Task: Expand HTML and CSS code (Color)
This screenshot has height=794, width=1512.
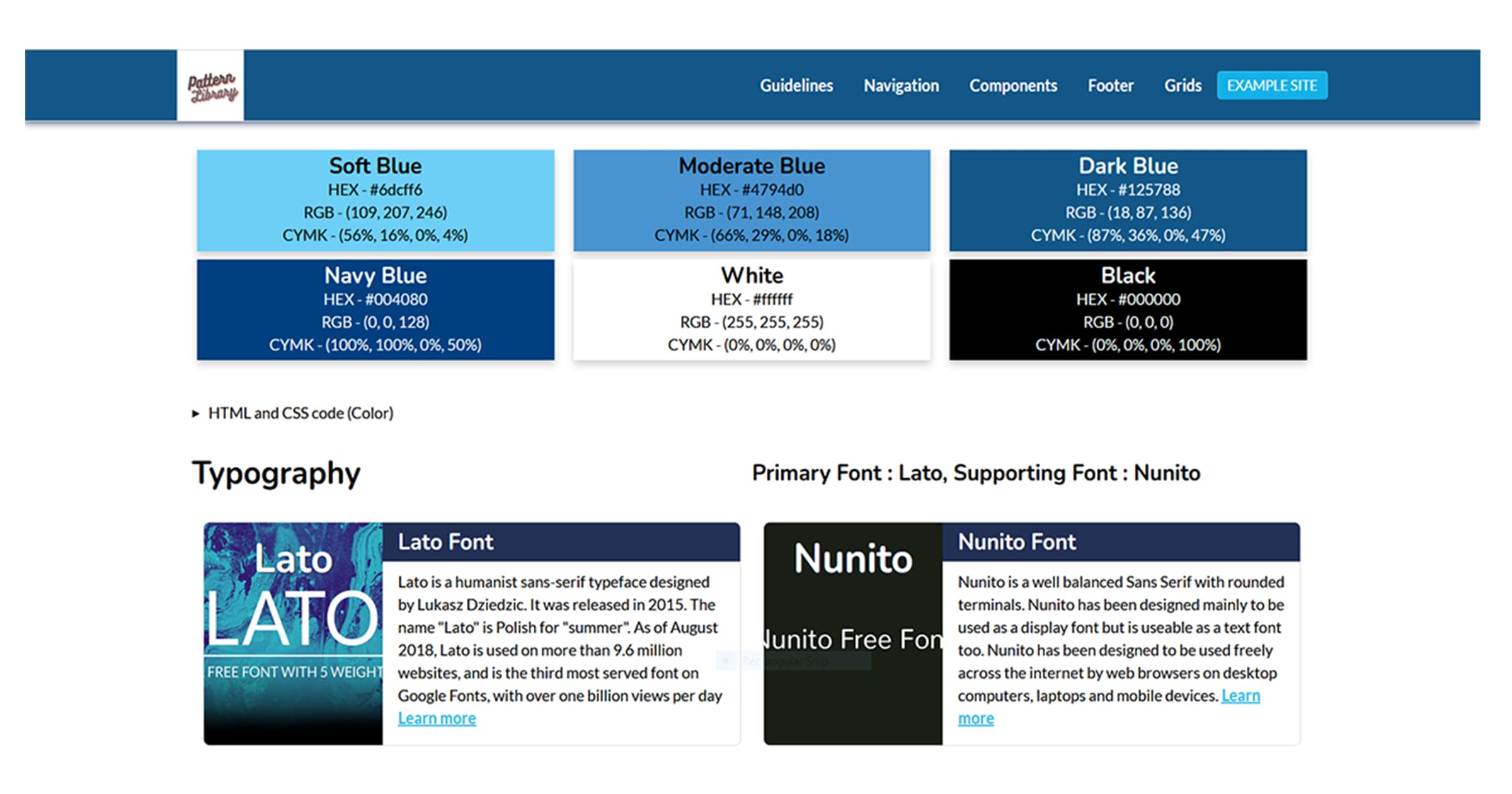Action: (300, 413)
